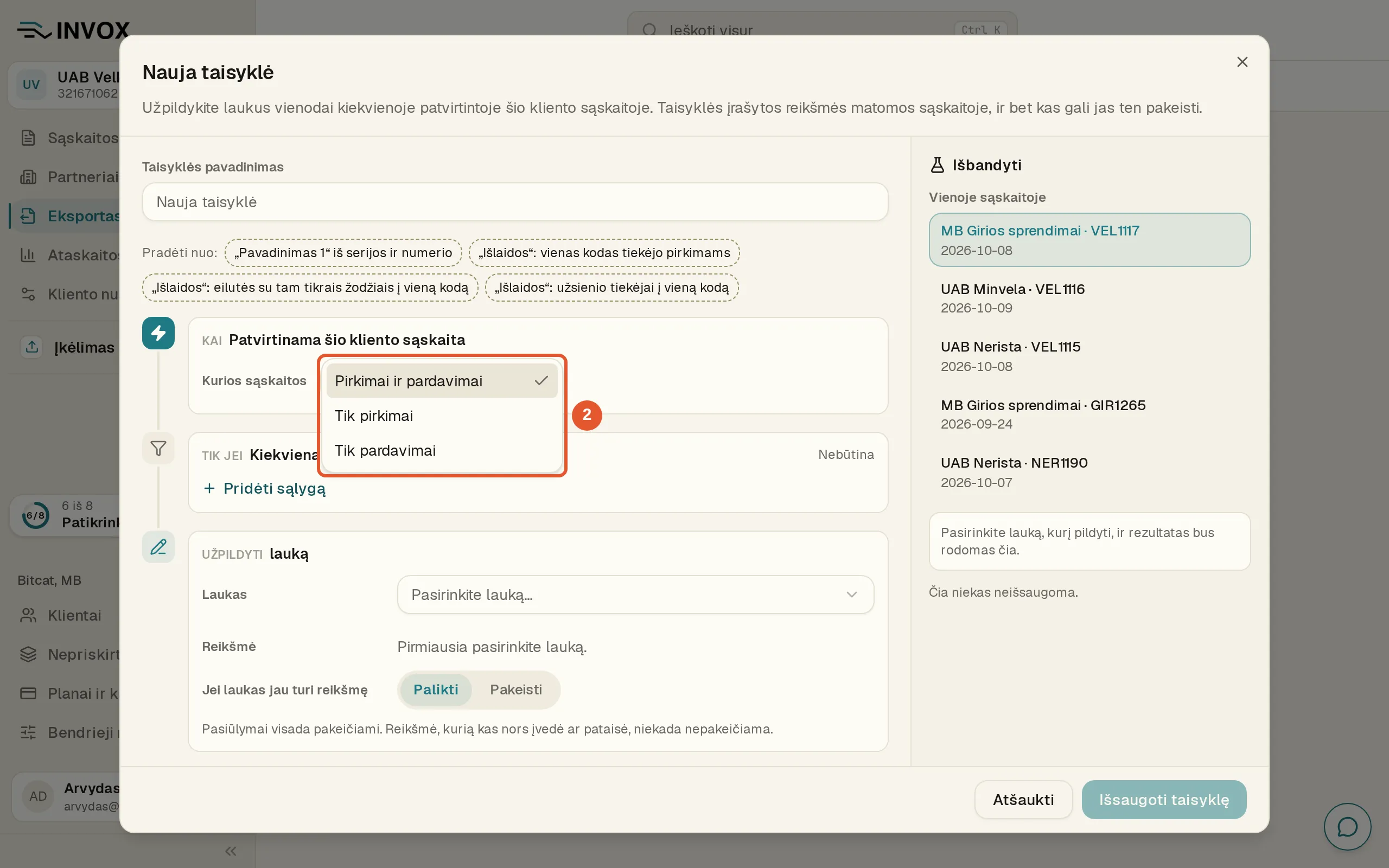The width and height of the screenshot is (1389, 868).
Task: Select UAB Minvela VEL1116 test invoice
Action: point(1089,298)
